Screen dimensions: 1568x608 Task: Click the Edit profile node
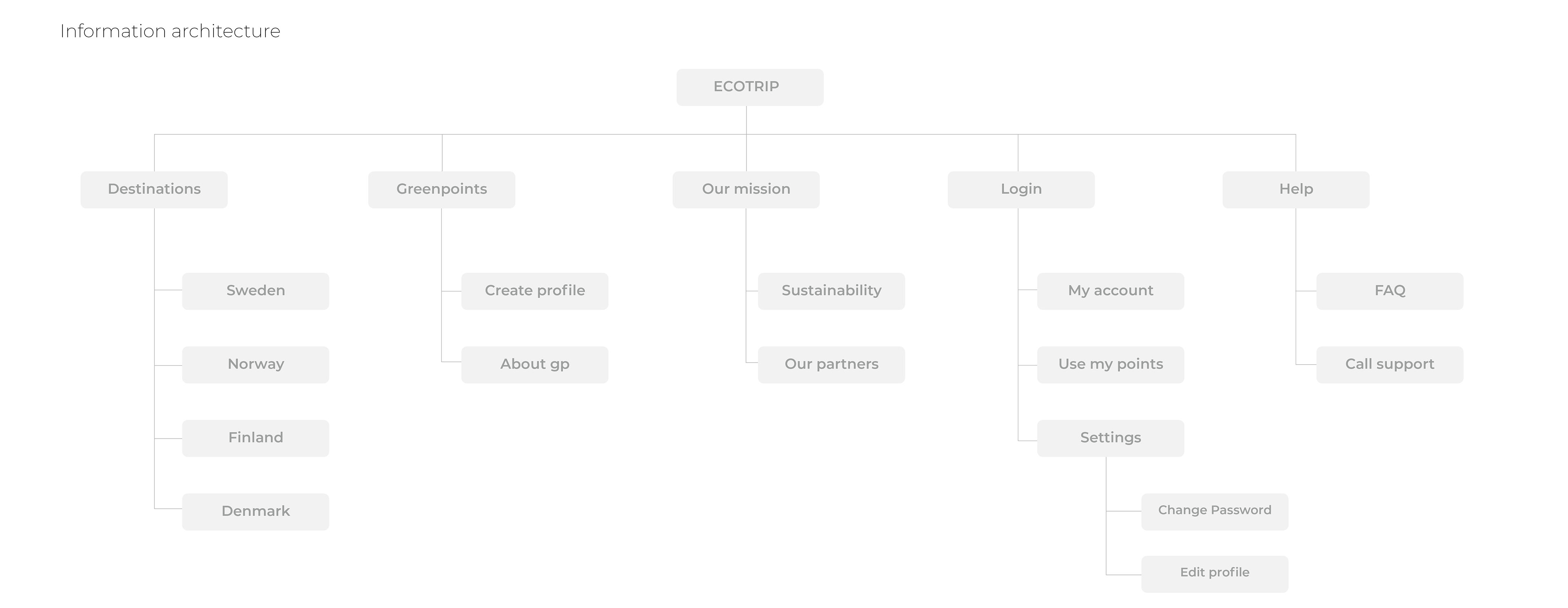[x=1214, y=574]
